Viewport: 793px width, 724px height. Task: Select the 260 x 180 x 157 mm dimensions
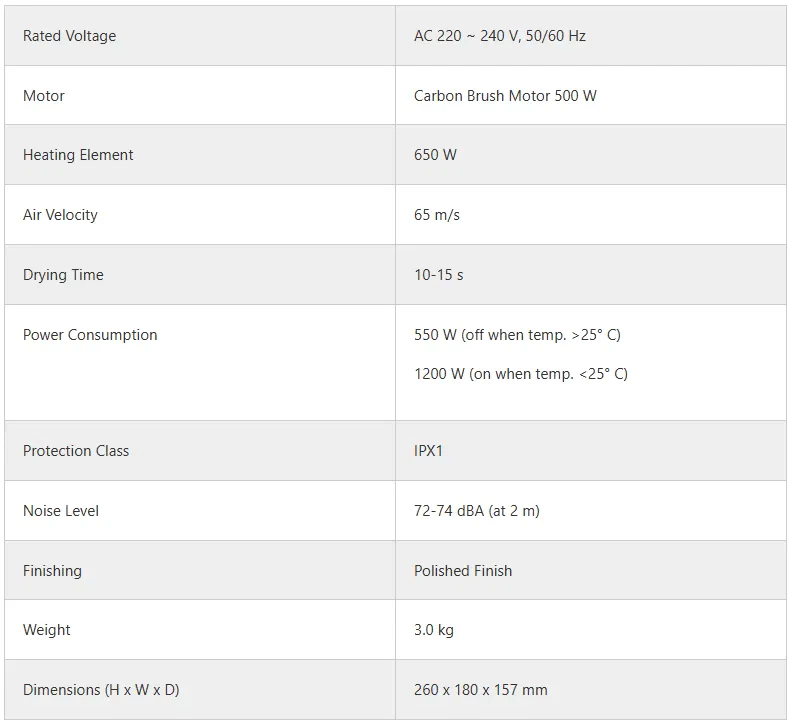click(481, 690)
